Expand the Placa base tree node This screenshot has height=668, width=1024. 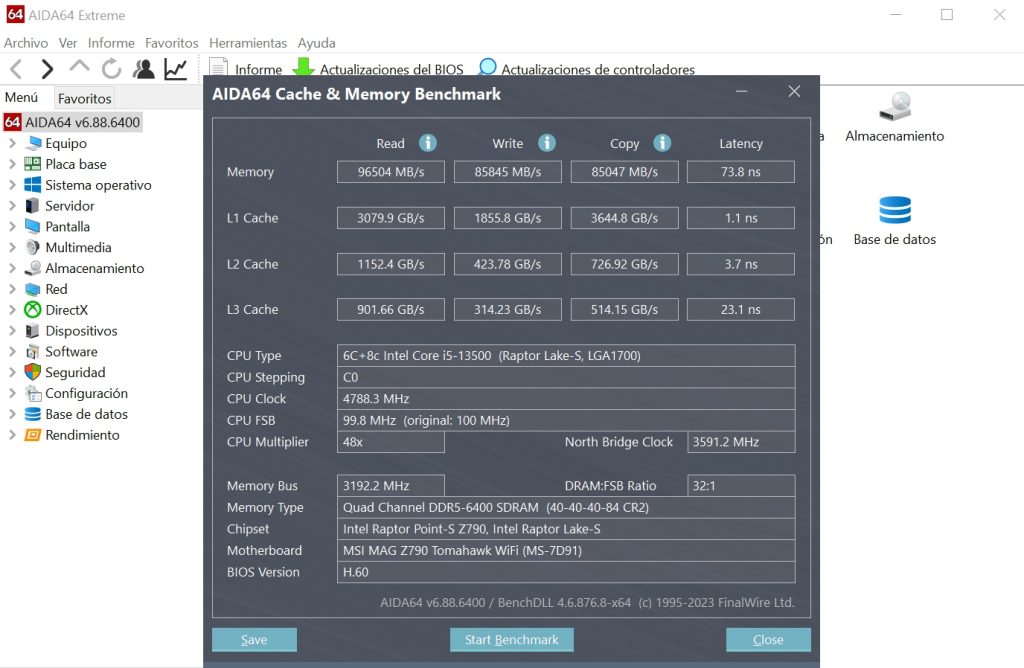coord(12,164)
